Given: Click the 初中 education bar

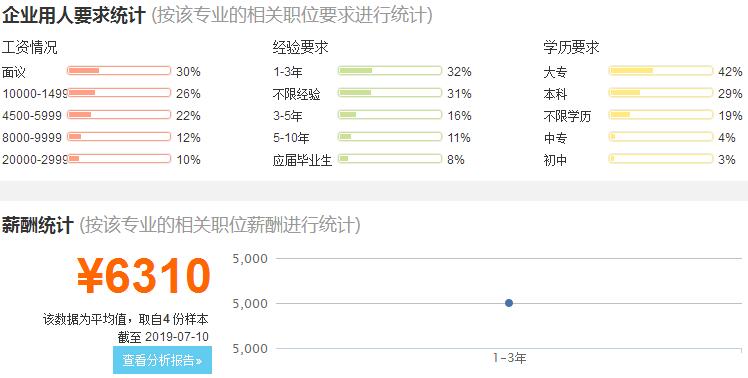Looking at the screenshot, I should [661, 158].
